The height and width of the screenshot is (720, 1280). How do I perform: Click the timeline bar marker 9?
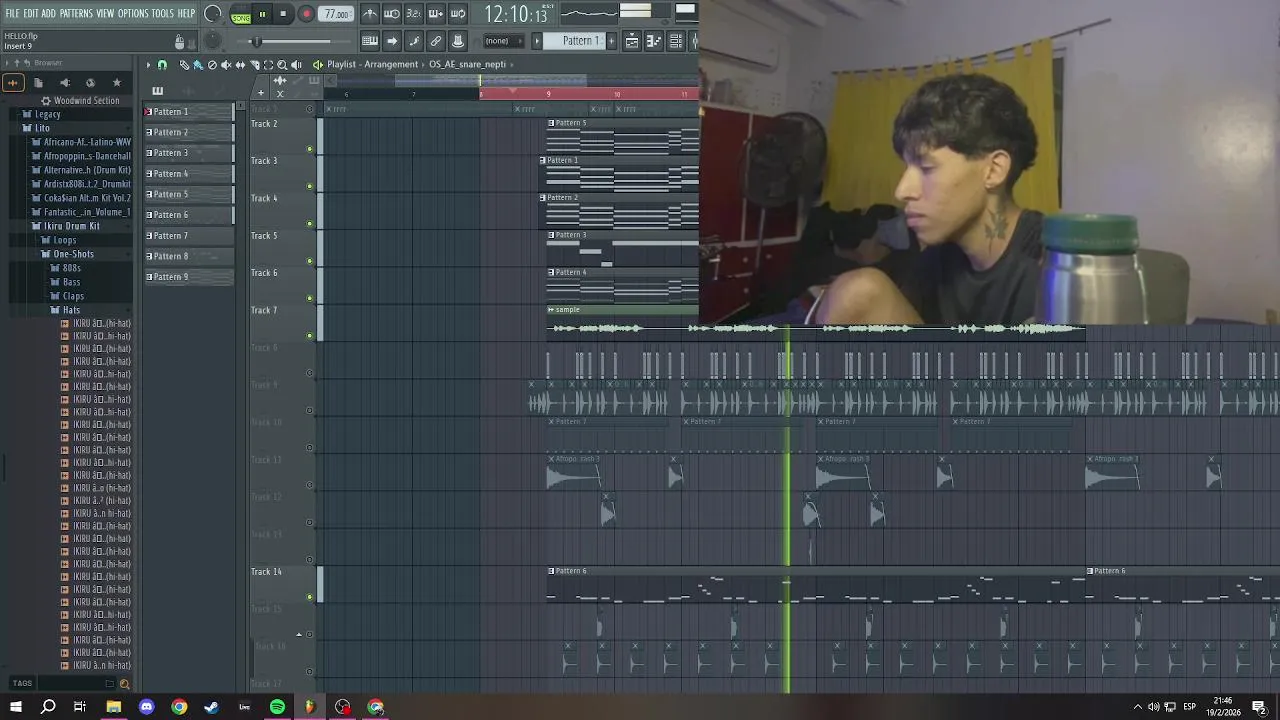tap(548, 94)
